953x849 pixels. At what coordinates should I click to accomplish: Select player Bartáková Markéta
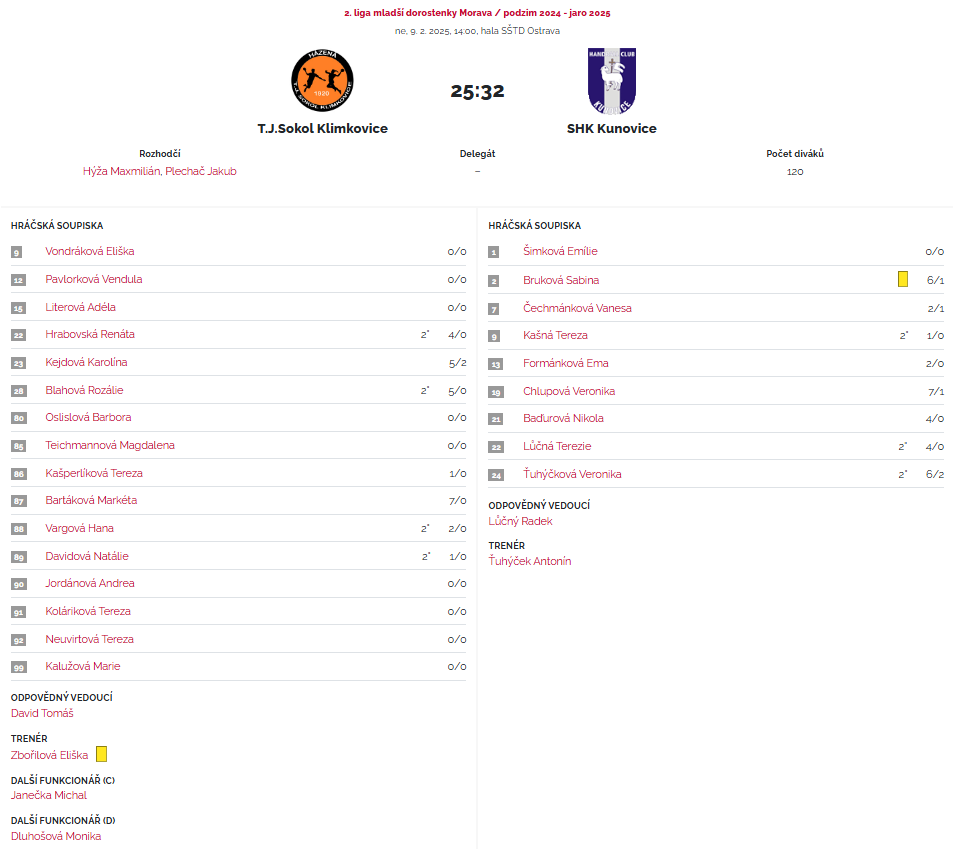click(91, 500)
